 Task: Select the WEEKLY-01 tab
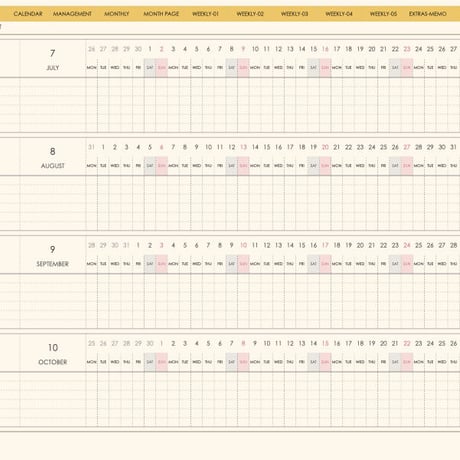tap(205, 14)
